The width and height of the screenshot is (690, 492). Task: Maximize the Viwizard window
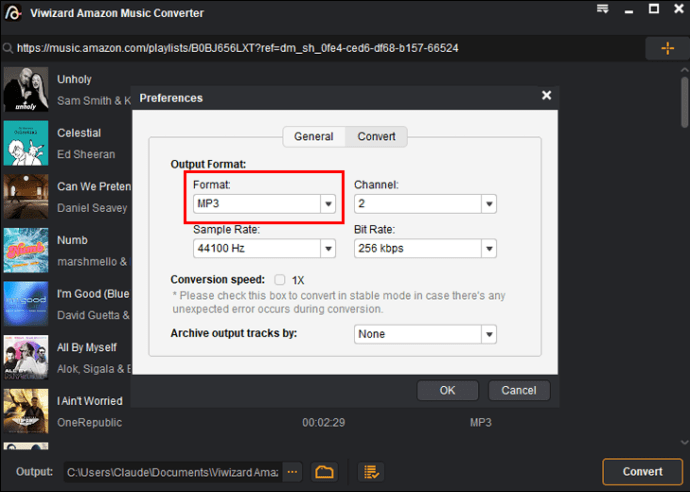654,9
